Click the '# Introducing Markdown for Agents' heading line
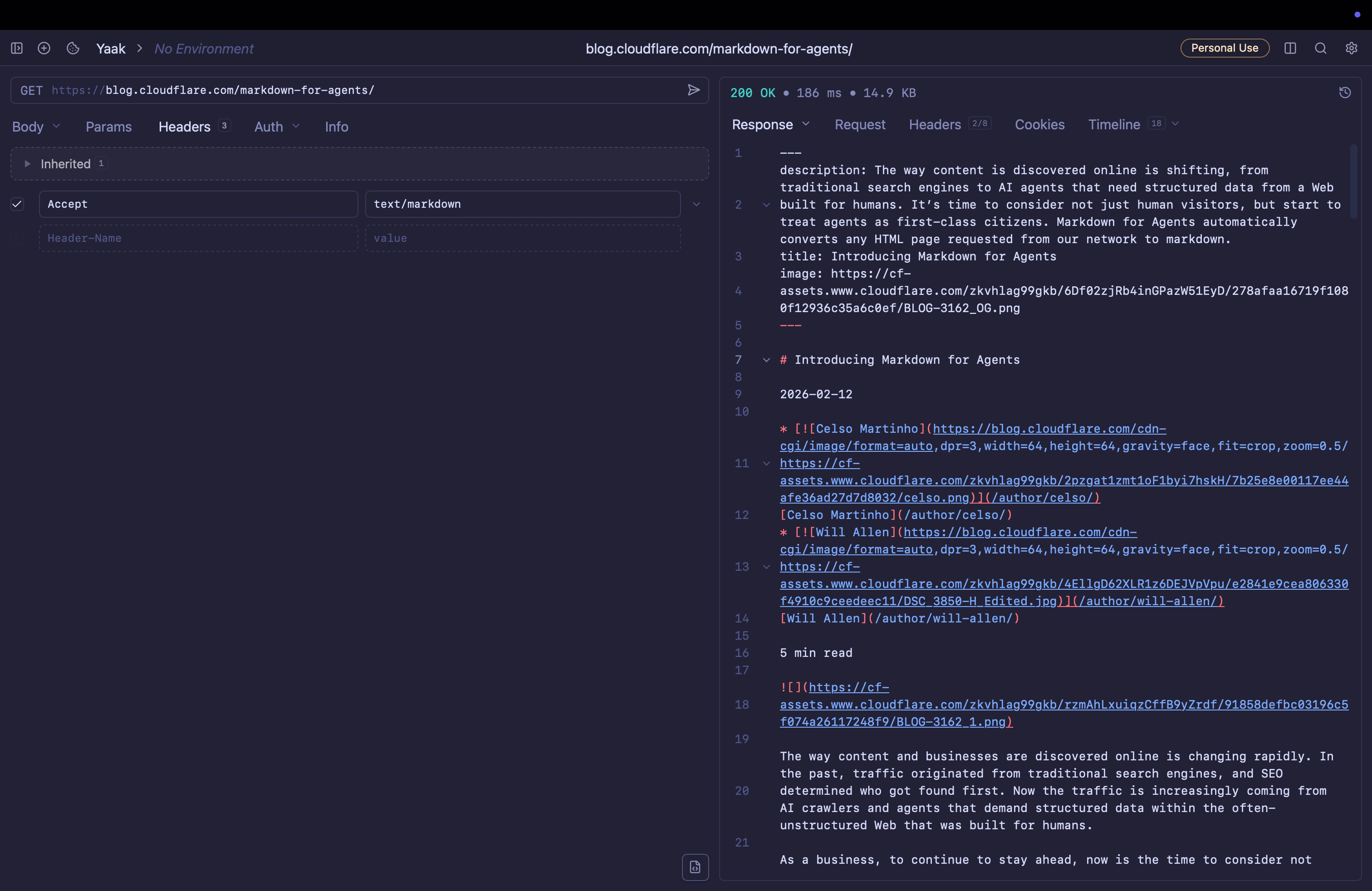 click(x=899, y=360)
